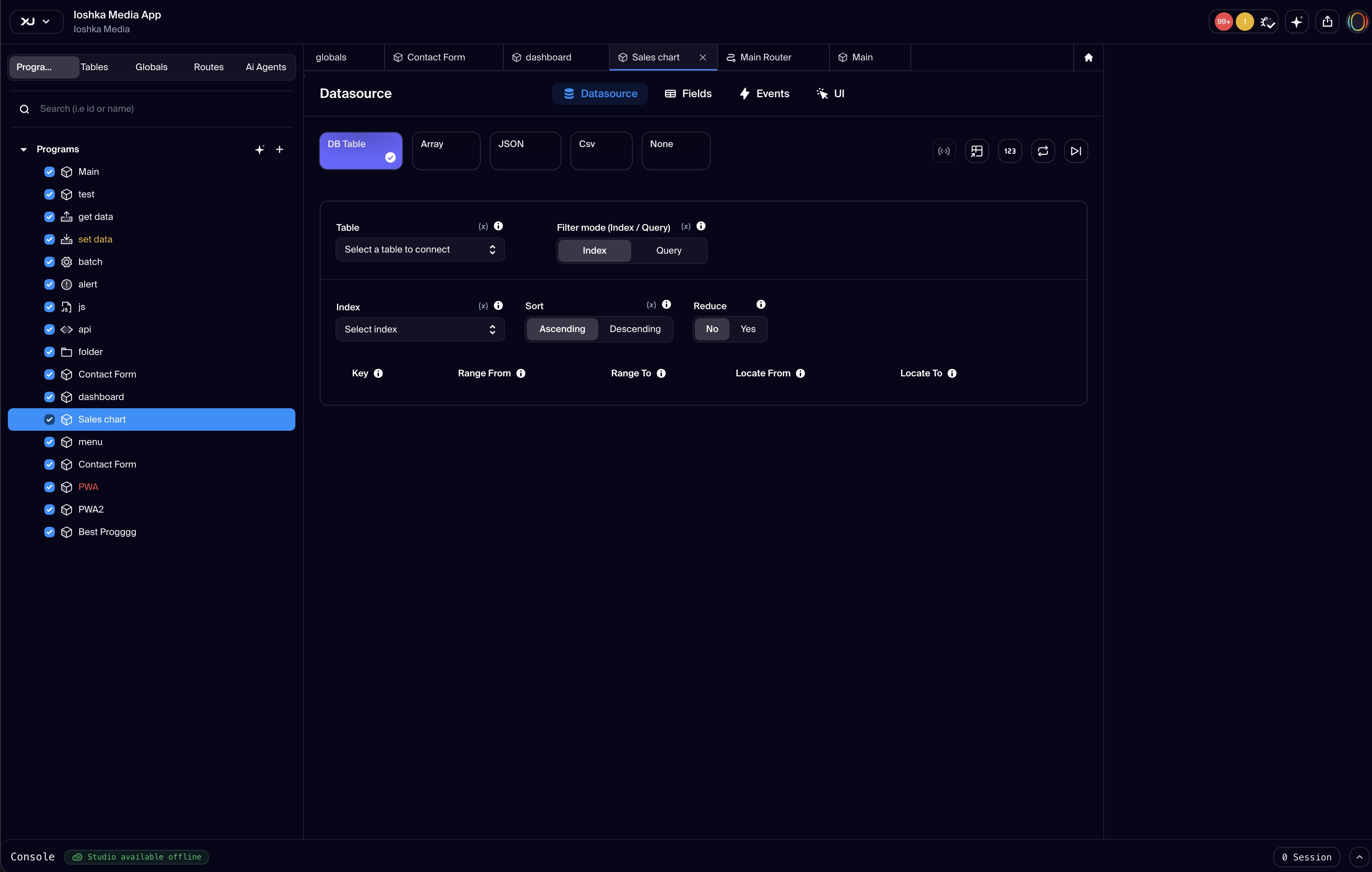Click the broadcast signal icon in datasource toolbar
This screenshot has width=1372, height=872.
point(943,151)
